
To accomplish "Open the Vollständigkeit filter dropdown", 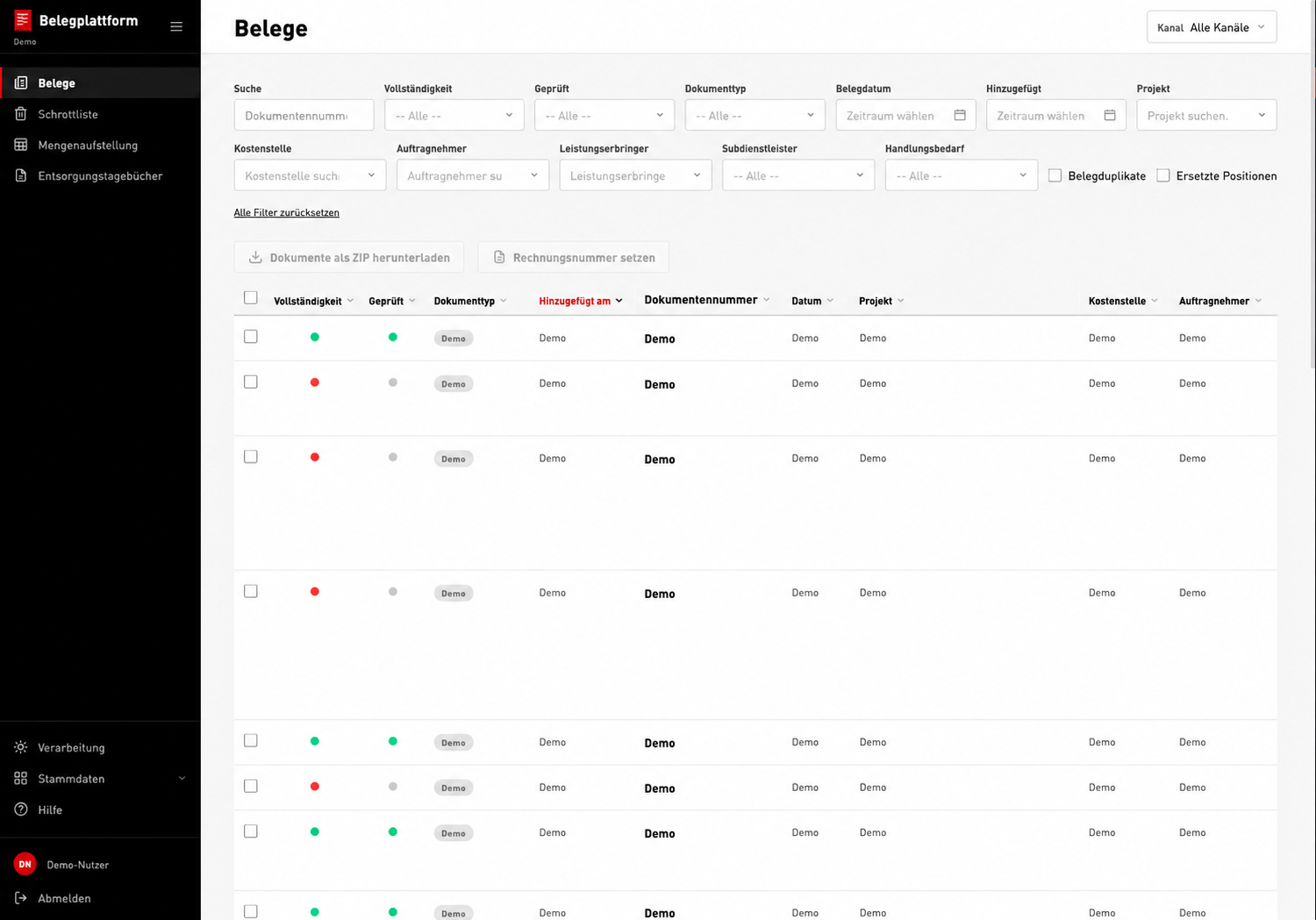I will 454,115.
